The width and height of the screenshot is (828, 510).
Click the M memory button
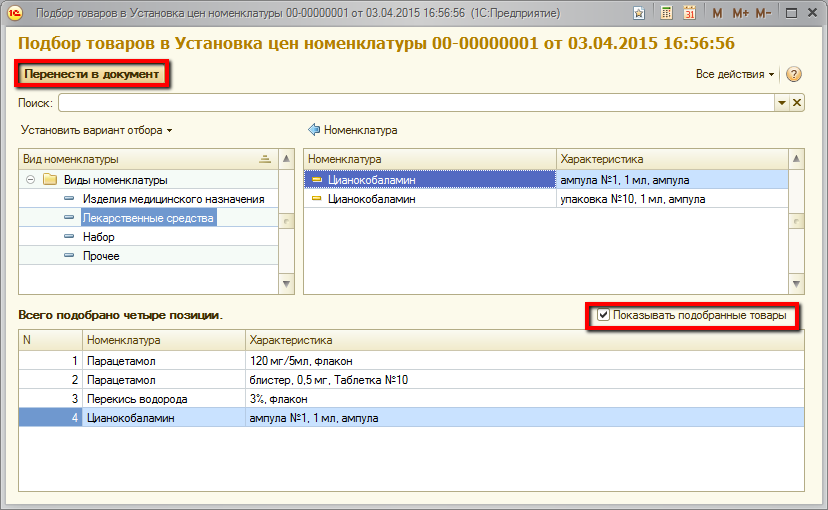[x=717, y=13]
